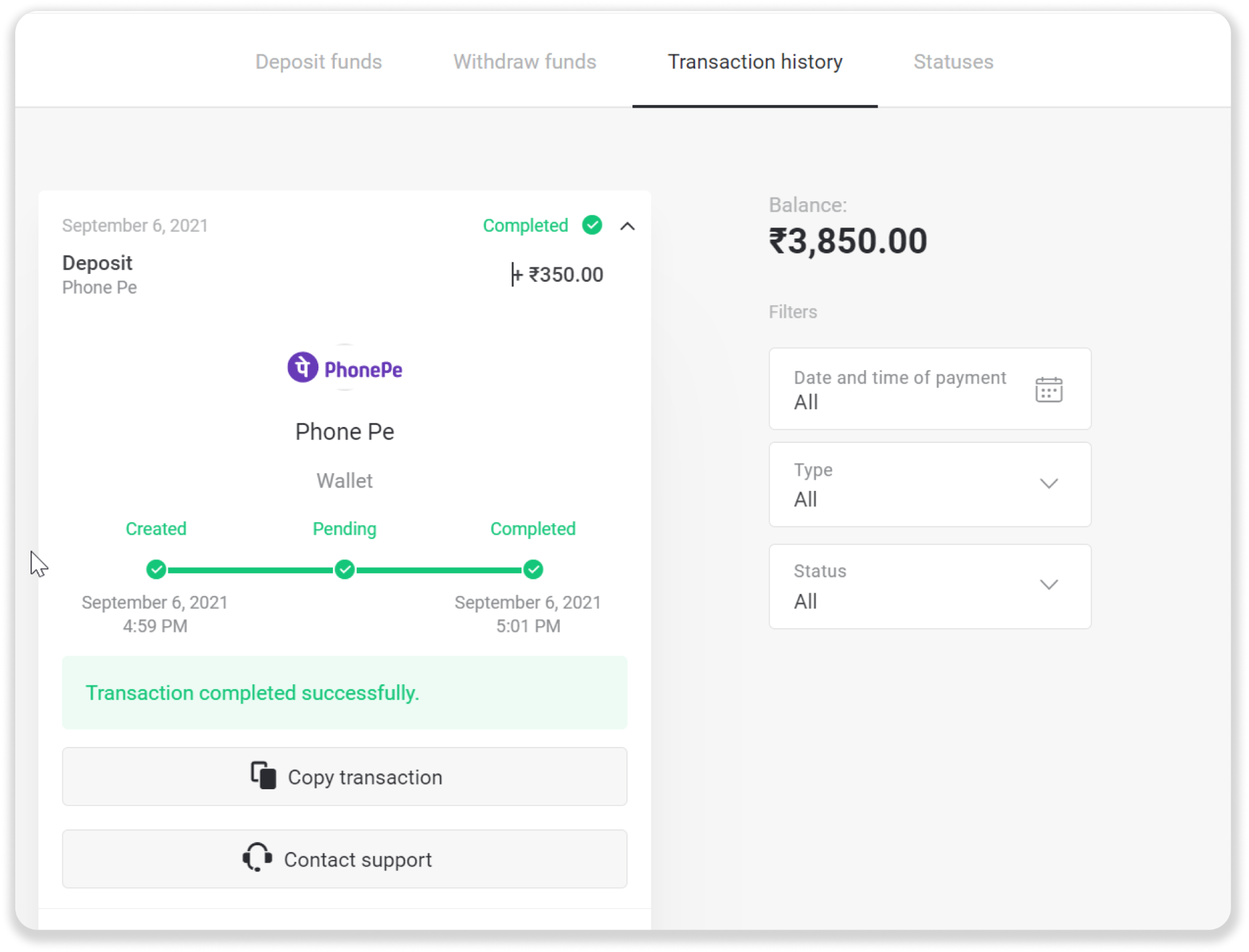Select the Transaction history tab
This screenshot has width=1249, height=952.
[755, 62]
